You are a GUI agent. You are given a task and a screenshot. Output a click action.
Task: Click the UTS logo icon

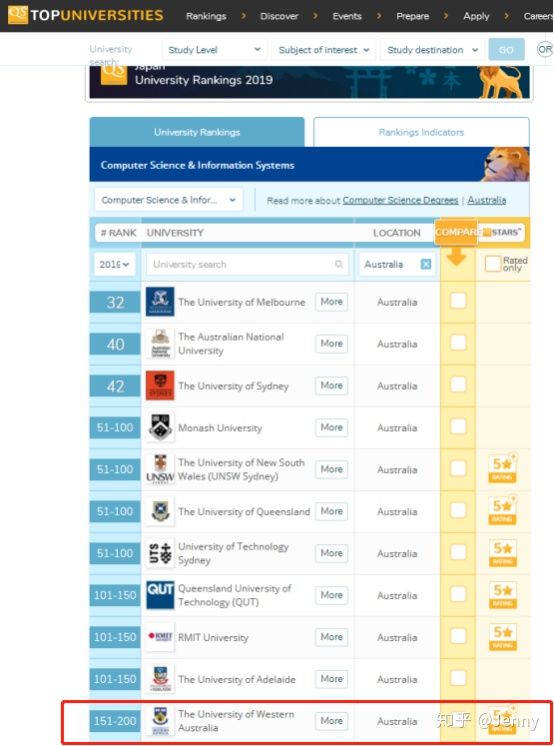(x=160, y=553)
